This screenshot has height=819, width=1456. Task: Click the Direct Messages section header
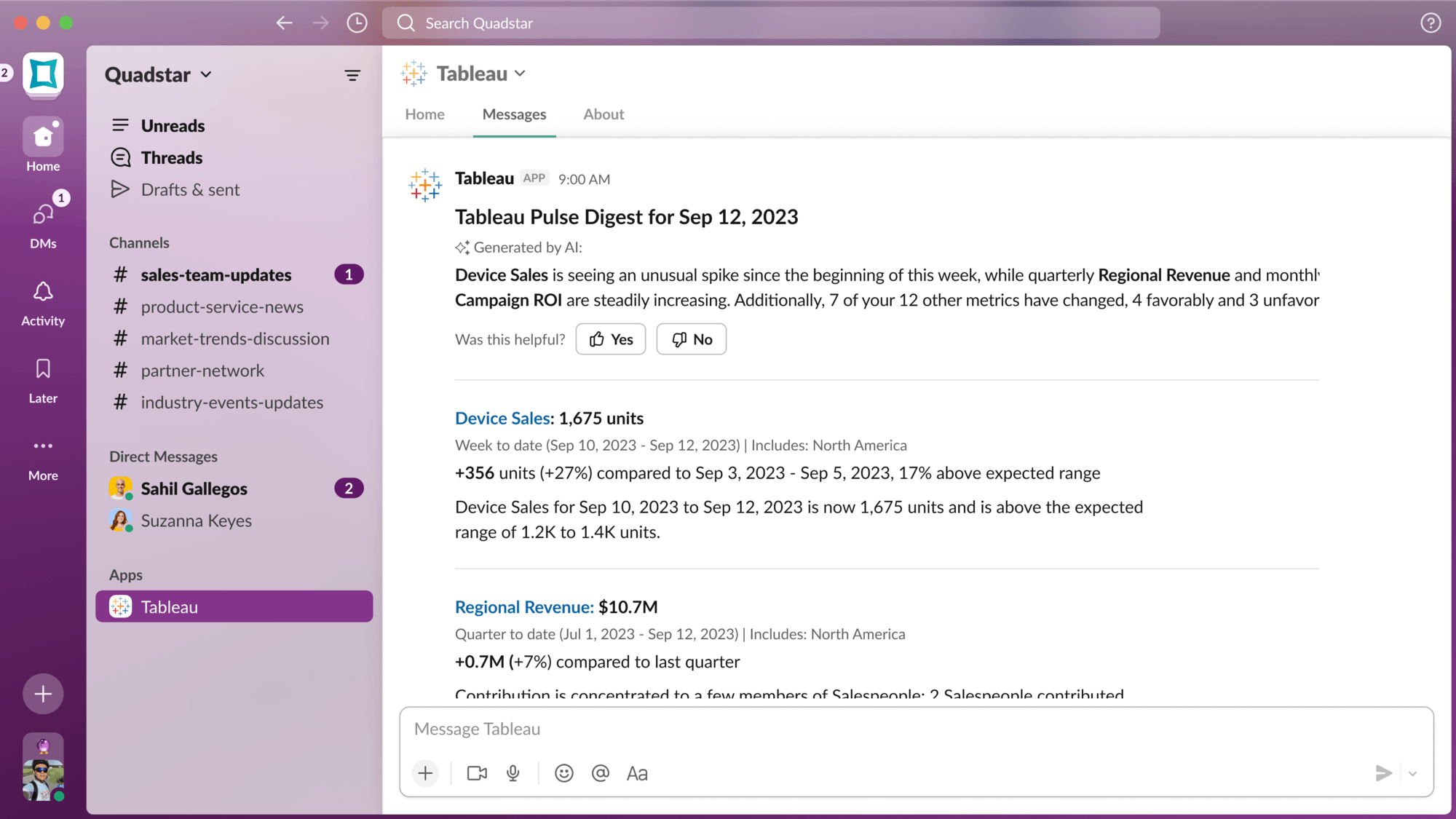coord(163,456)
